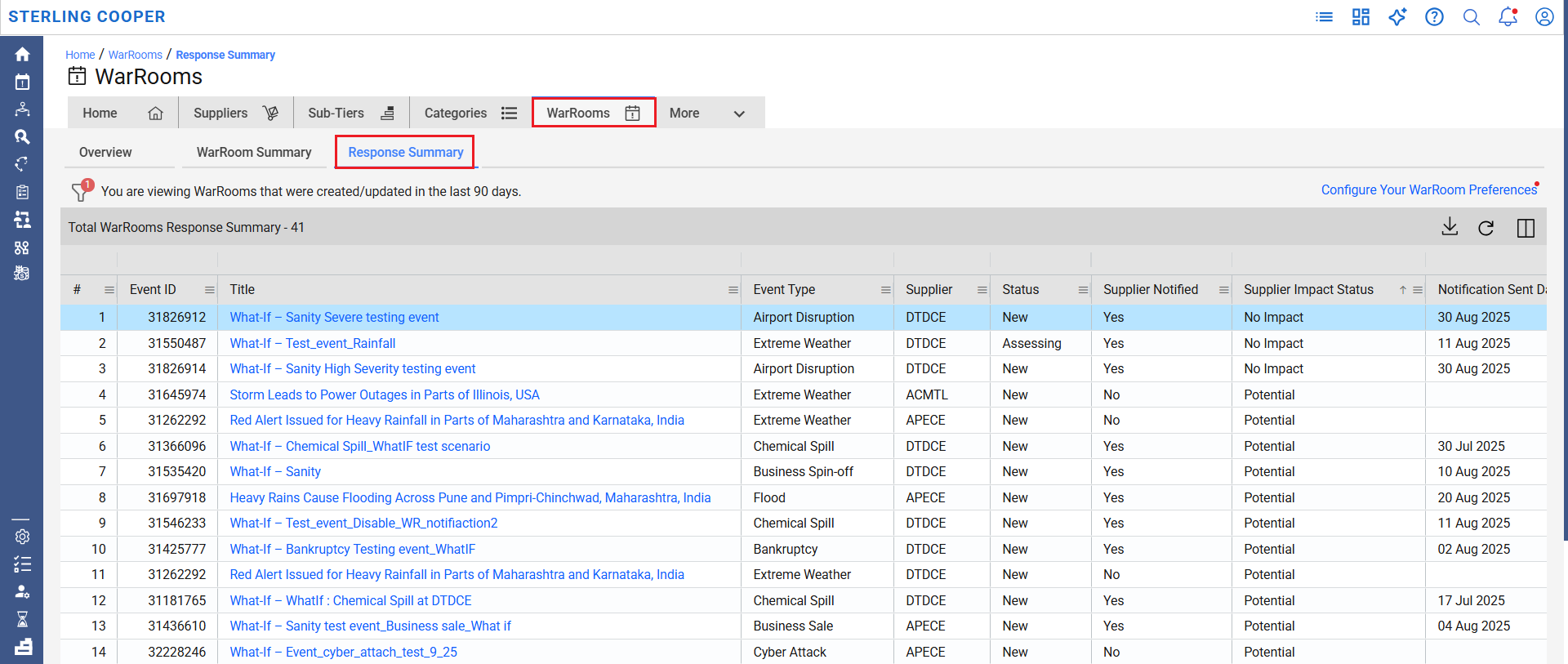Select Event ID cell 31645974
Image resolution: width=1568 pixels, height=664 pixels.
167,394
